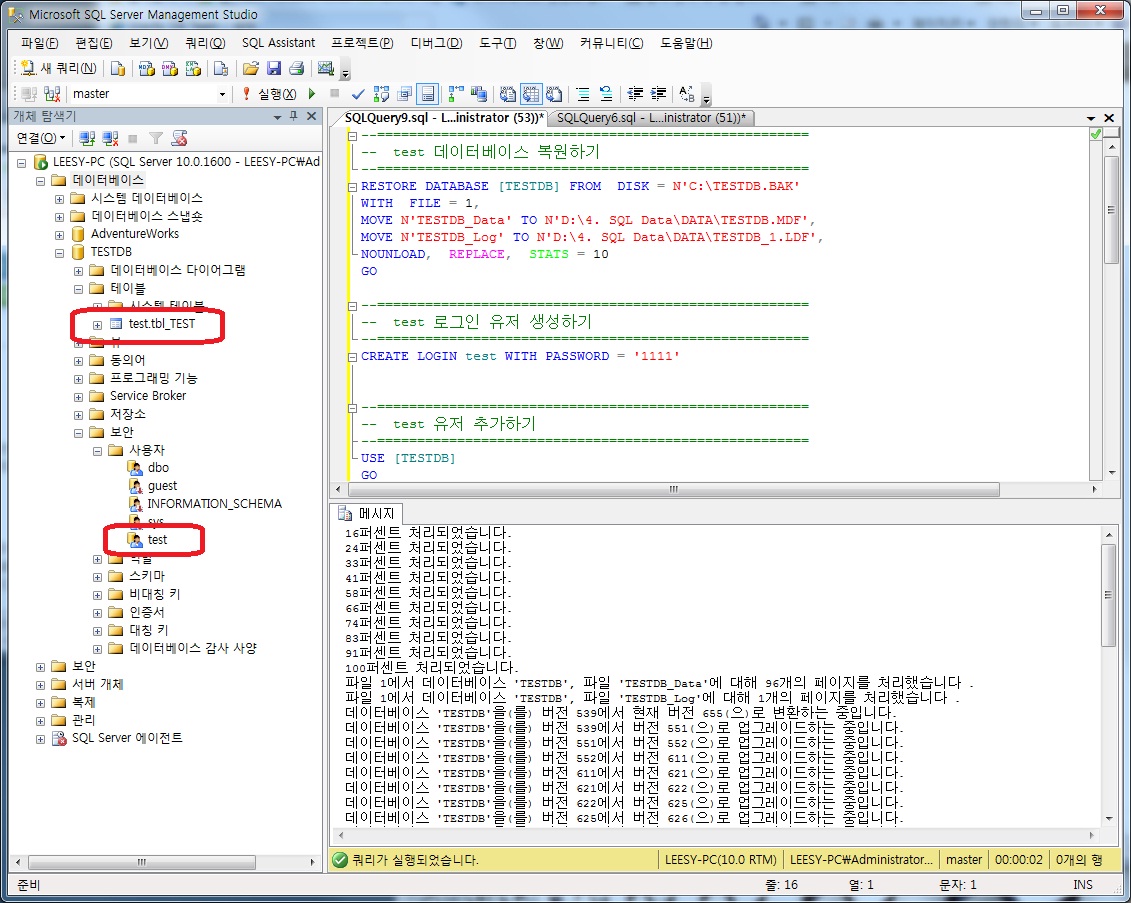Click the Object Explorer disconnect icon

[x=110, y=138]
